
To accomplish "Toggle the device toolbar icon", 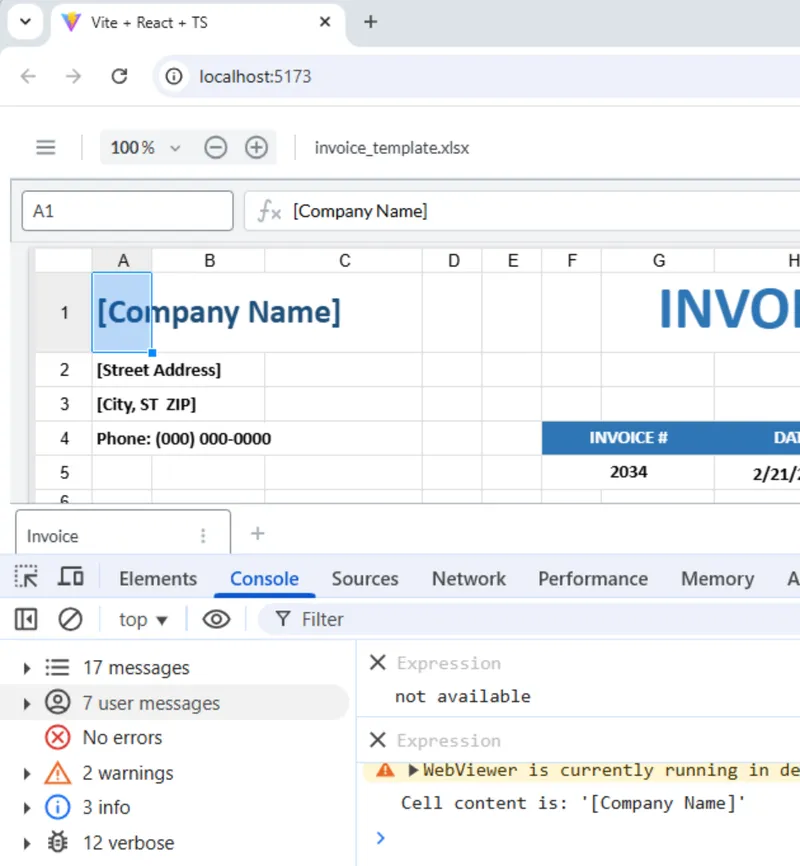I will [x=71, y=577].
